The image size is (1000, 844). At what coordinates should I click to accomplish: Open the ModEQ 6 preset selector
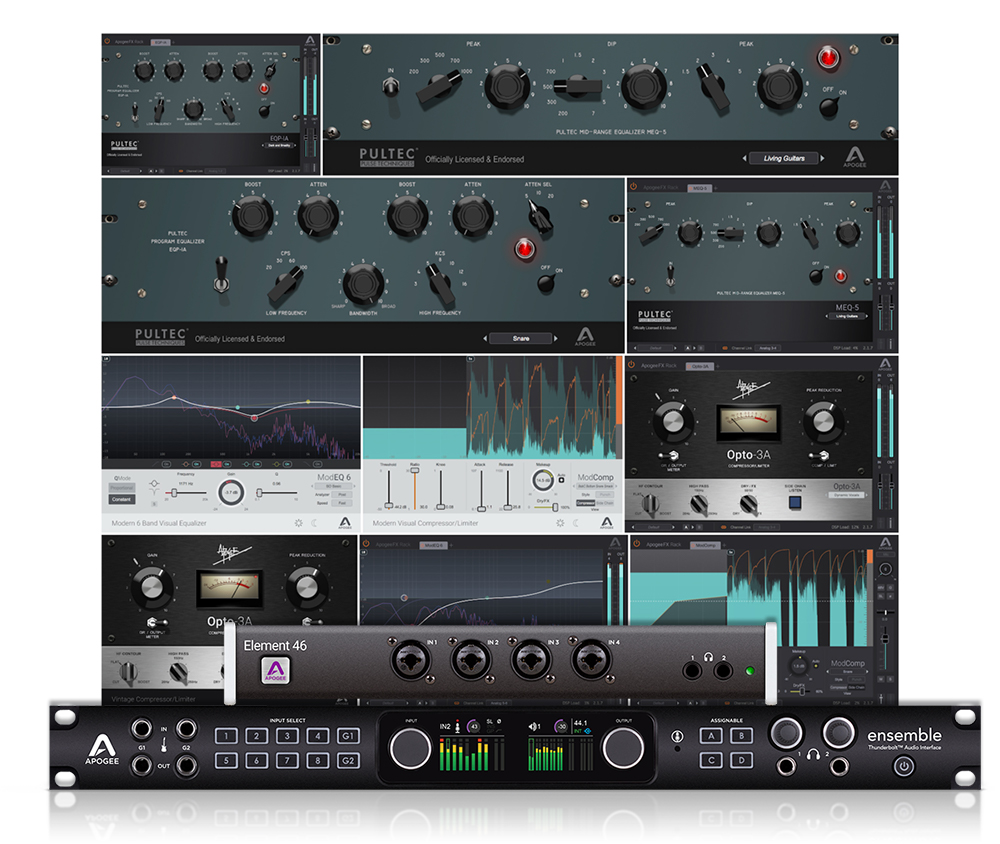(334, 486)
